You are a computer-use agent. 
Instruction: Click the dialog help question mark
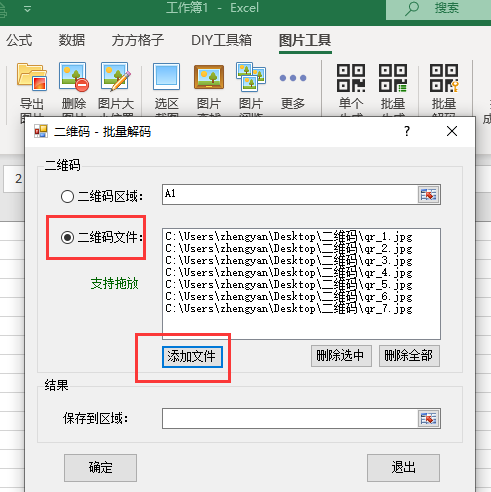coord(407,131)
